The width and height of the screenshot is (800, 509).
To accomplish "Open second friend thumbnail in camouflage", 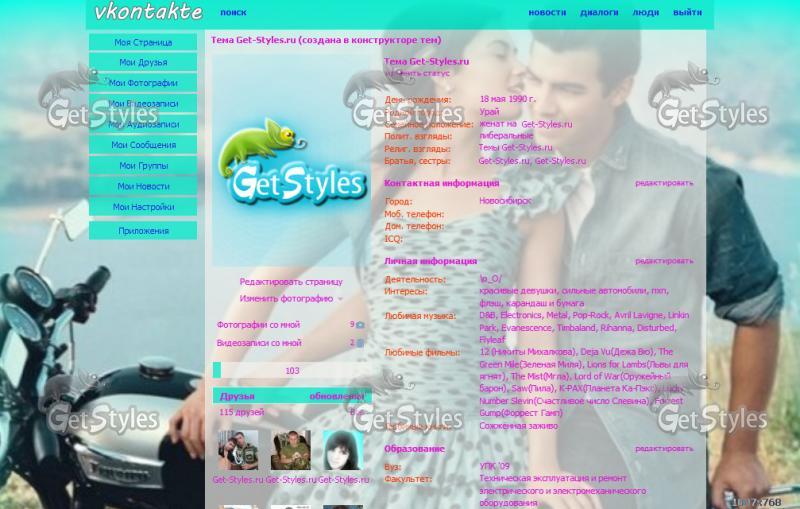I will coord(291,450).
